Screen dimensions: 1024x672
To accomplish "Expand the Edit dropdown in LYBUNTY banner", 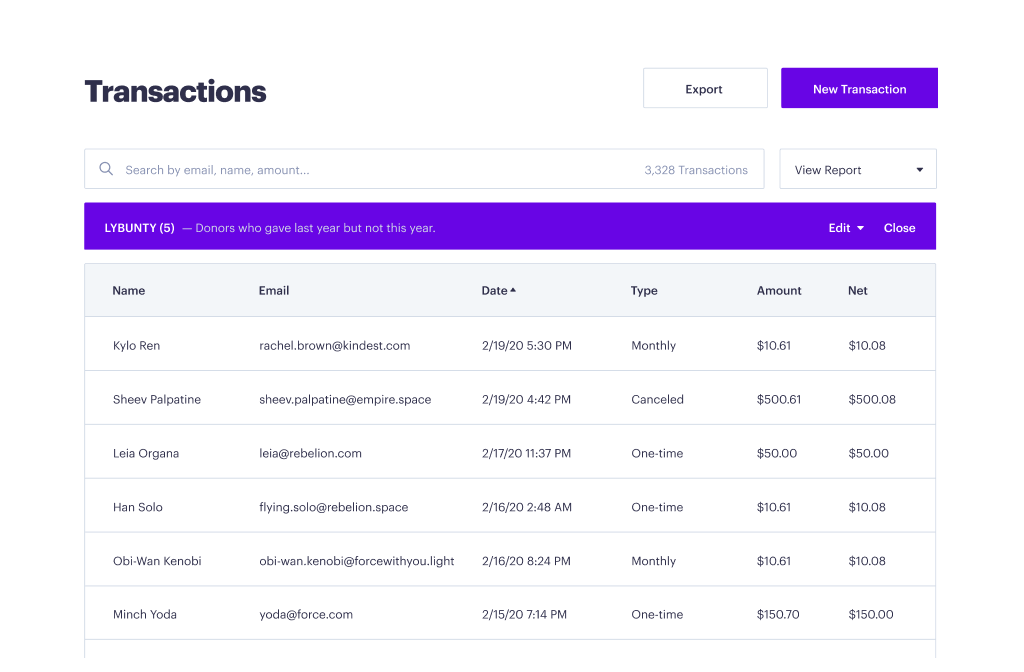I will click(846, 228).
